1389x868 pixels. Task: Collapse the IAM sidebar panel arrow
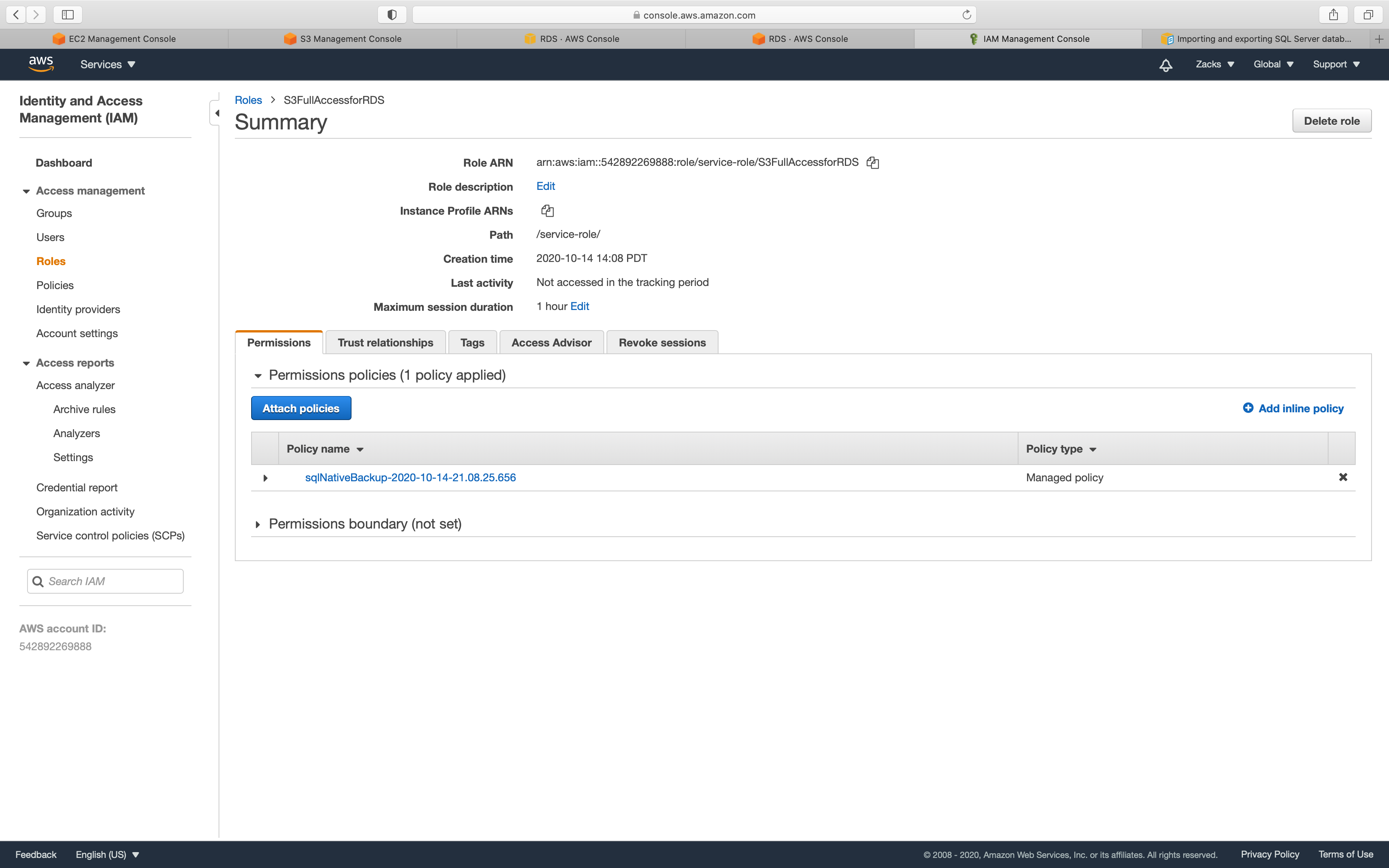(216, 113)
